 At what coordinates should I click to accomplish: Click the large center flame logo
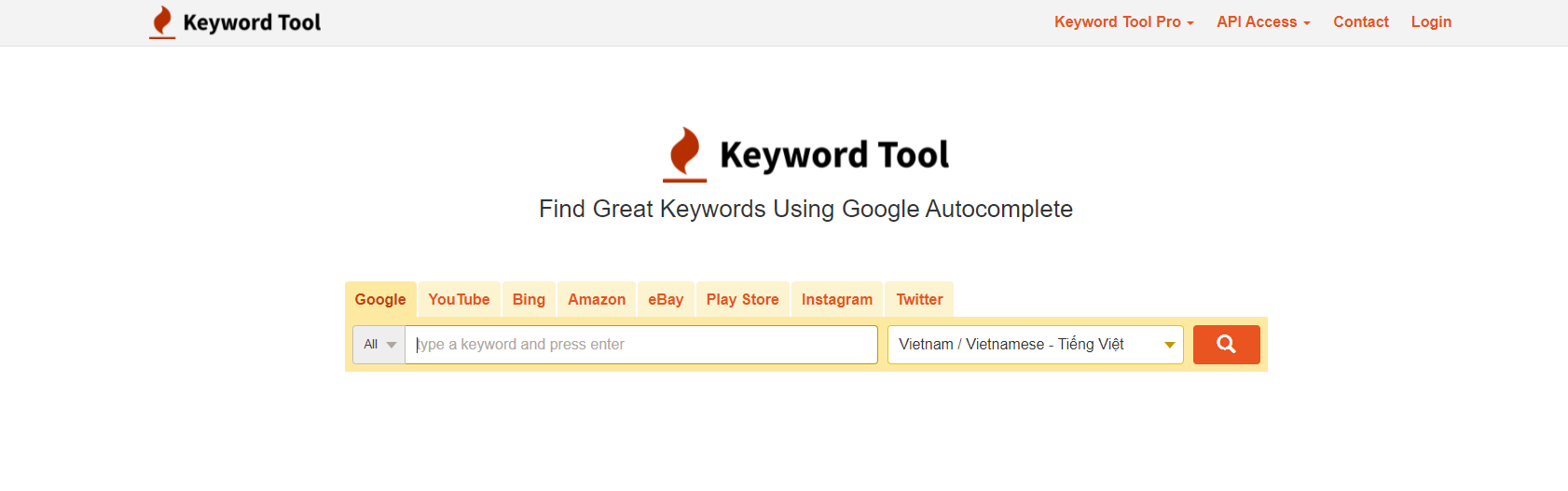[x=685, y=154]
